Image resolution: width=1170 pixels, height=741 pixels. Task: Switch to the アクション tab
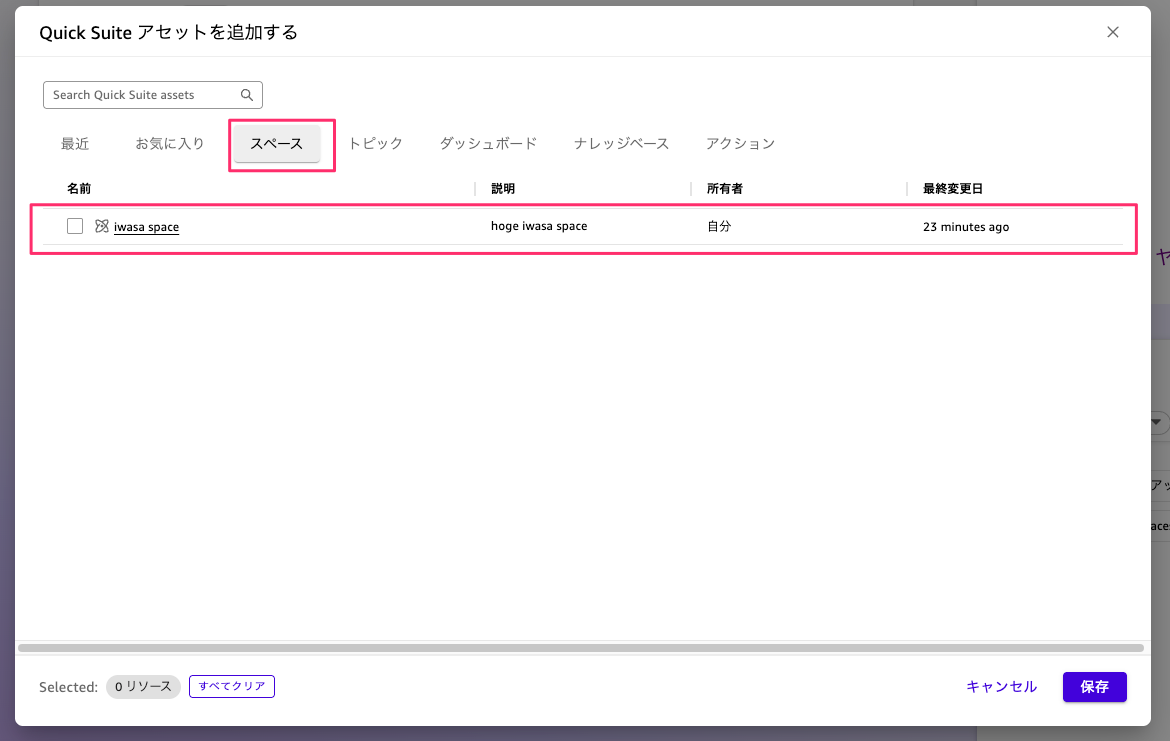[740, 144]
